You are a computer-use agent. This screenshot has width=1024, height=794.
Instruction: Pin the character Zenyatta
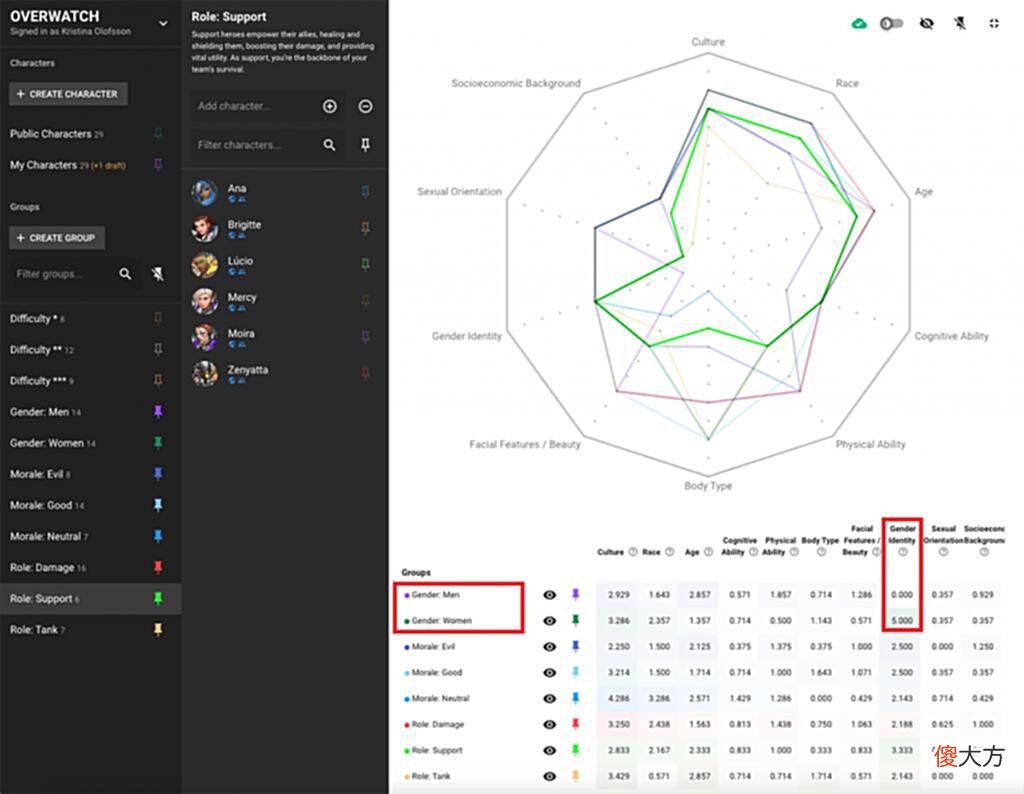(365, 373)
